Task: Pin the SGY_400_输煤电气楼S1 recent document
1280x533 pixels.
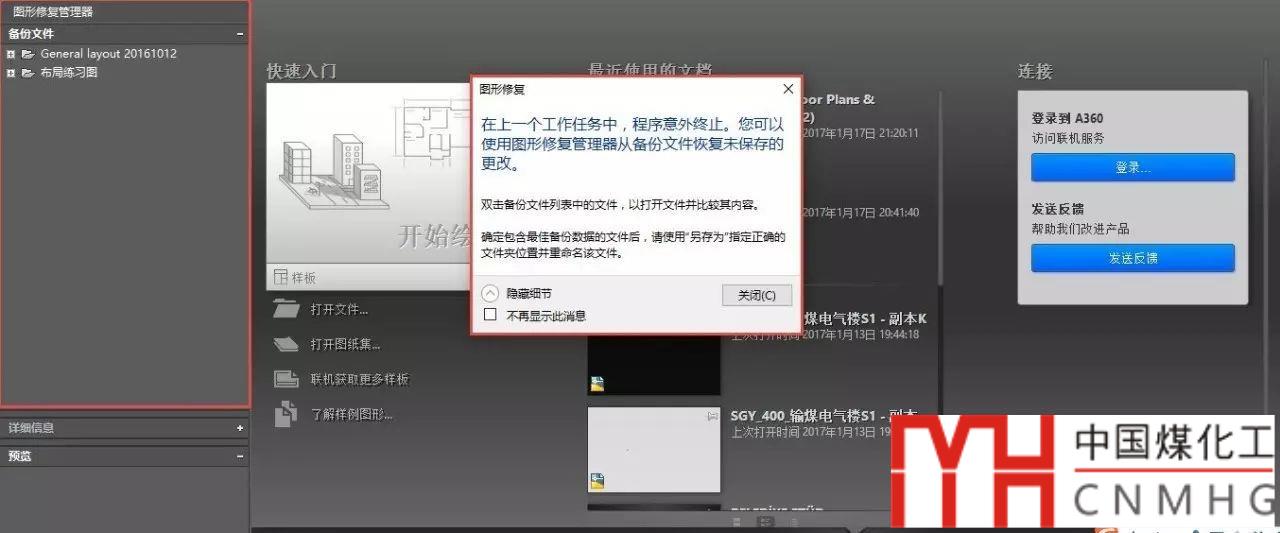Action: click(712, 415)
